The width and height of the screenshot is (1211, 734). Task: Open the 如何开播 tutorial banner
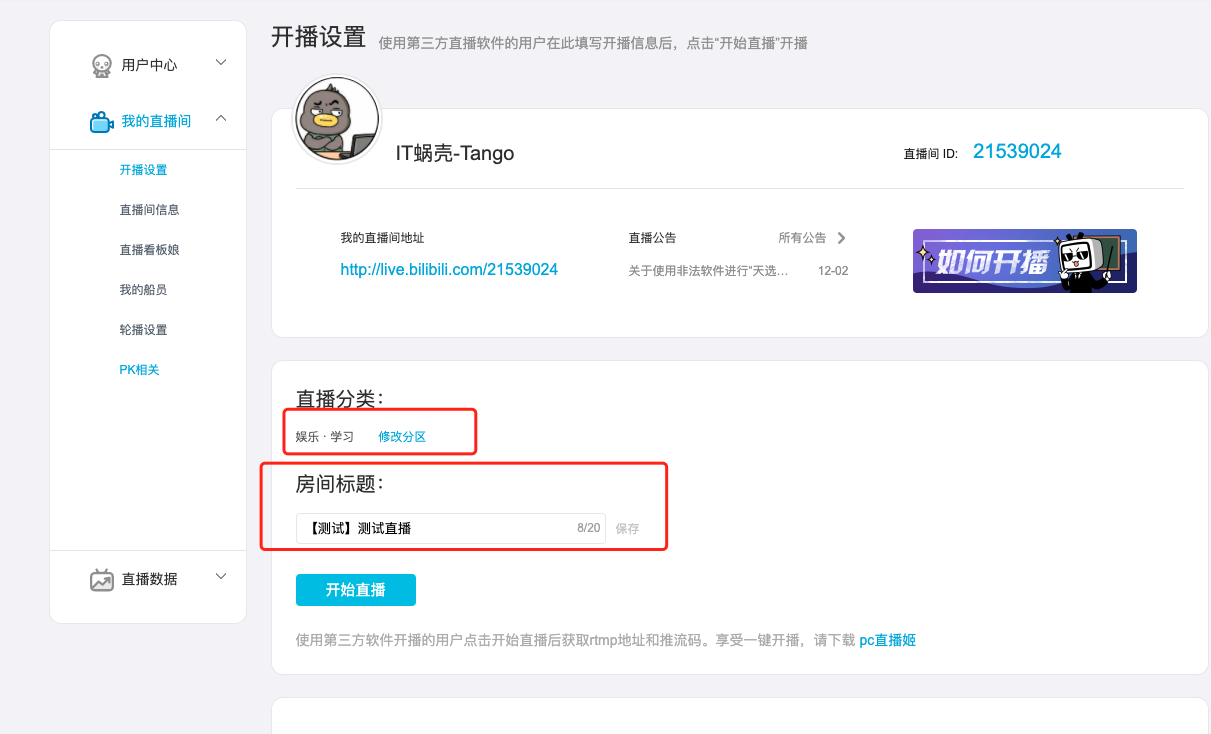click(1023, 261)
